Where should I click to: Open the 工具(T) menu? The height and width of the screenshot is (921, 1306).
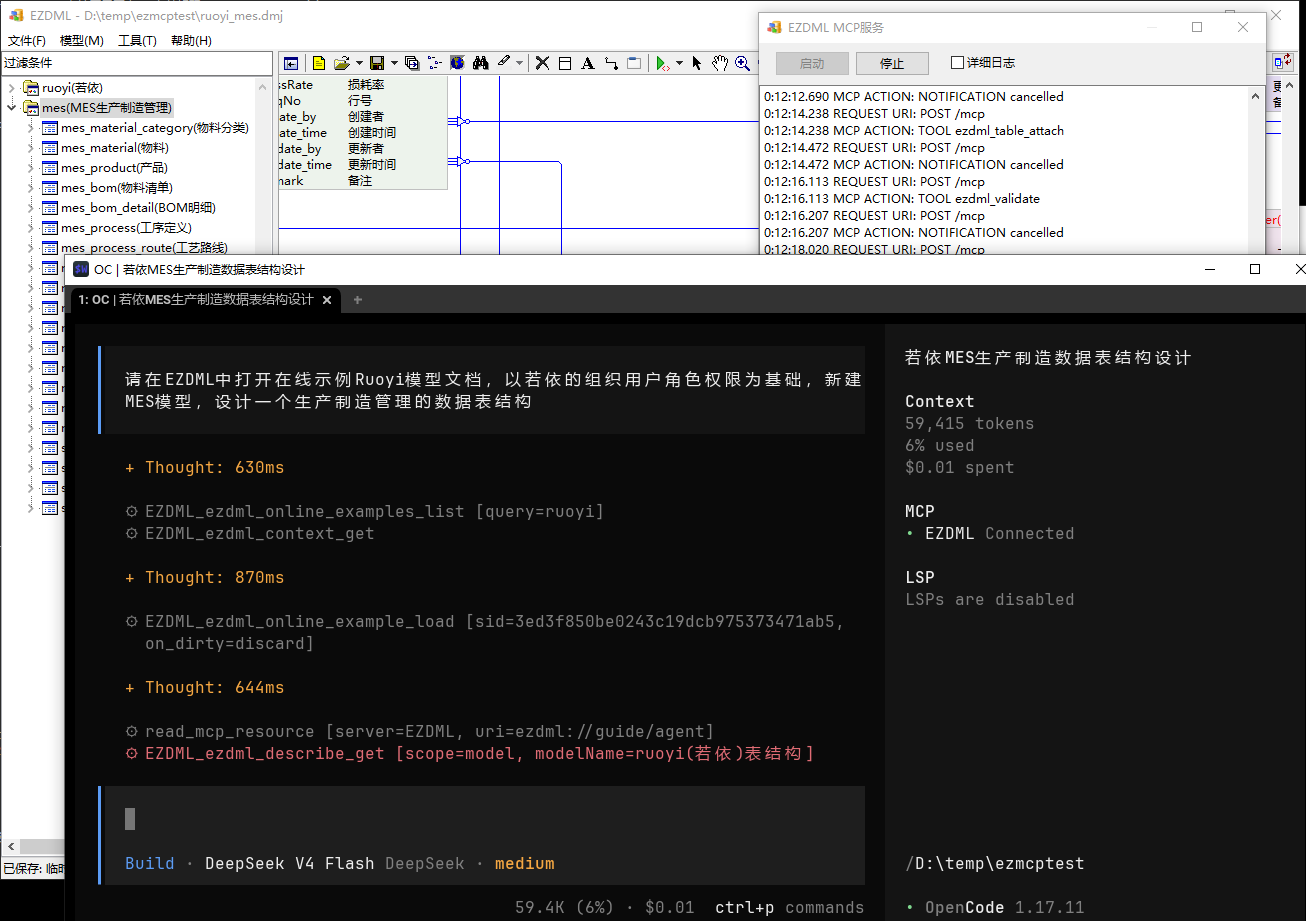(137, 41)
